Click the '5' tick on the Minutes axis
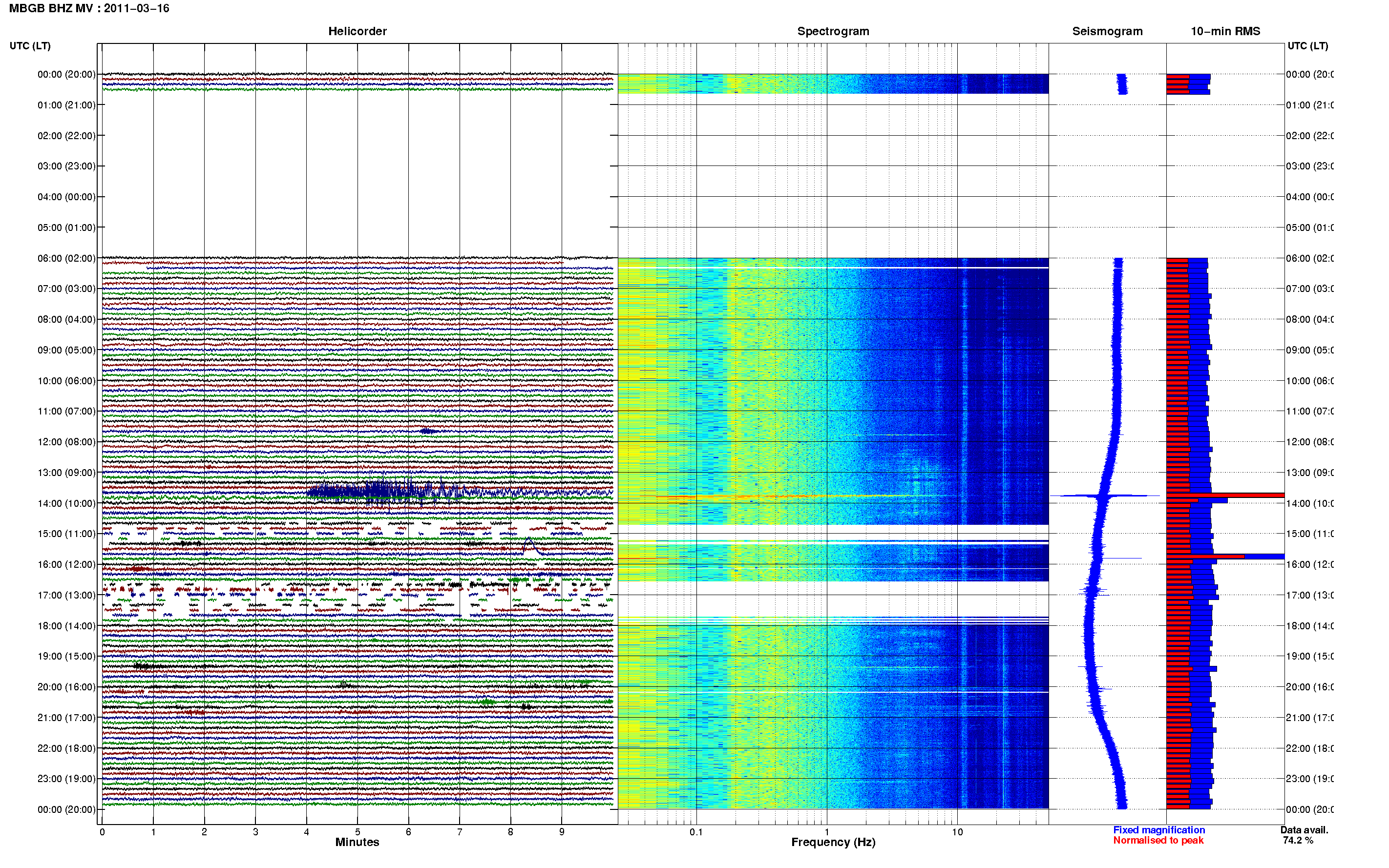 point(358,832)
